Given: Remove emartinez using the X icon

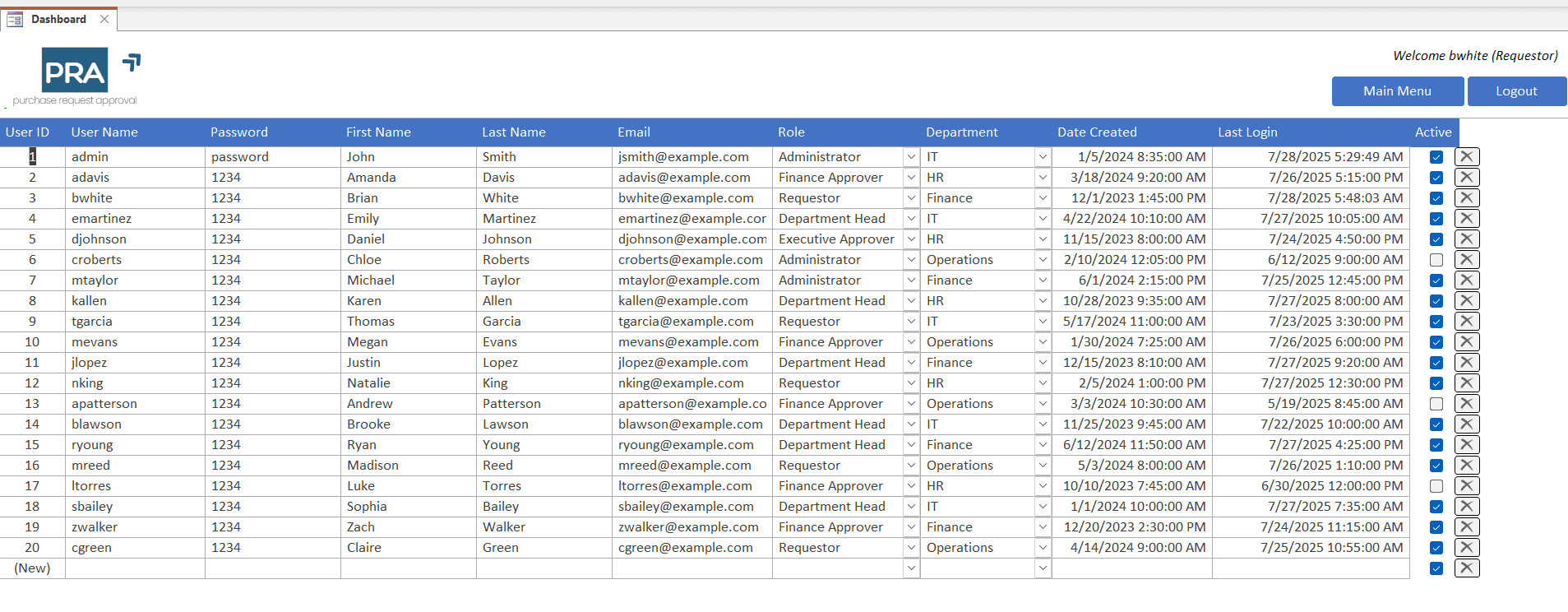Looking at the screenshot, I should click(x=1467, y=218).
